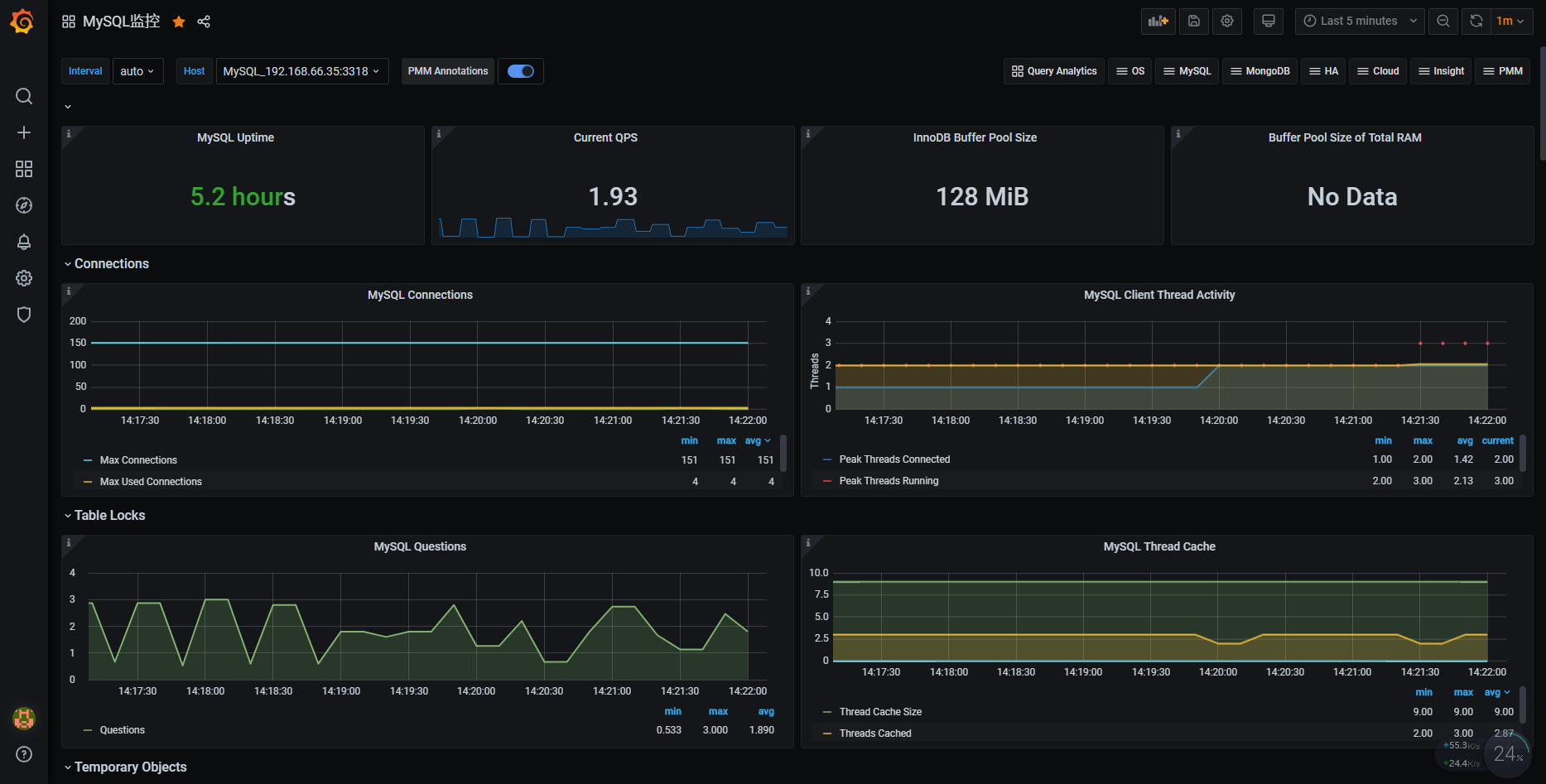Screen dimensions: 1546x784
Task: Open the Cloud dashboards menu
Action: click(x=1378, y=71)
